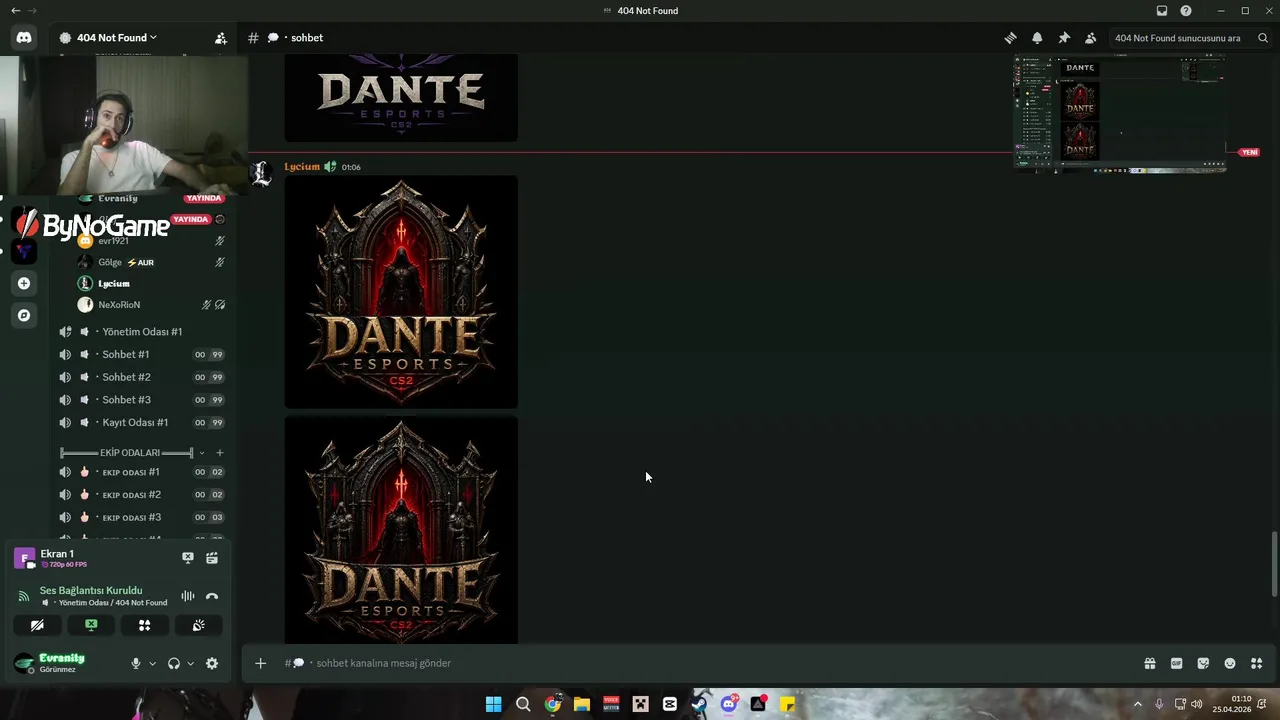
Task: Join the EKIP ODASI #2 channel
Action: pyautogui.click(x=141, y=495)
